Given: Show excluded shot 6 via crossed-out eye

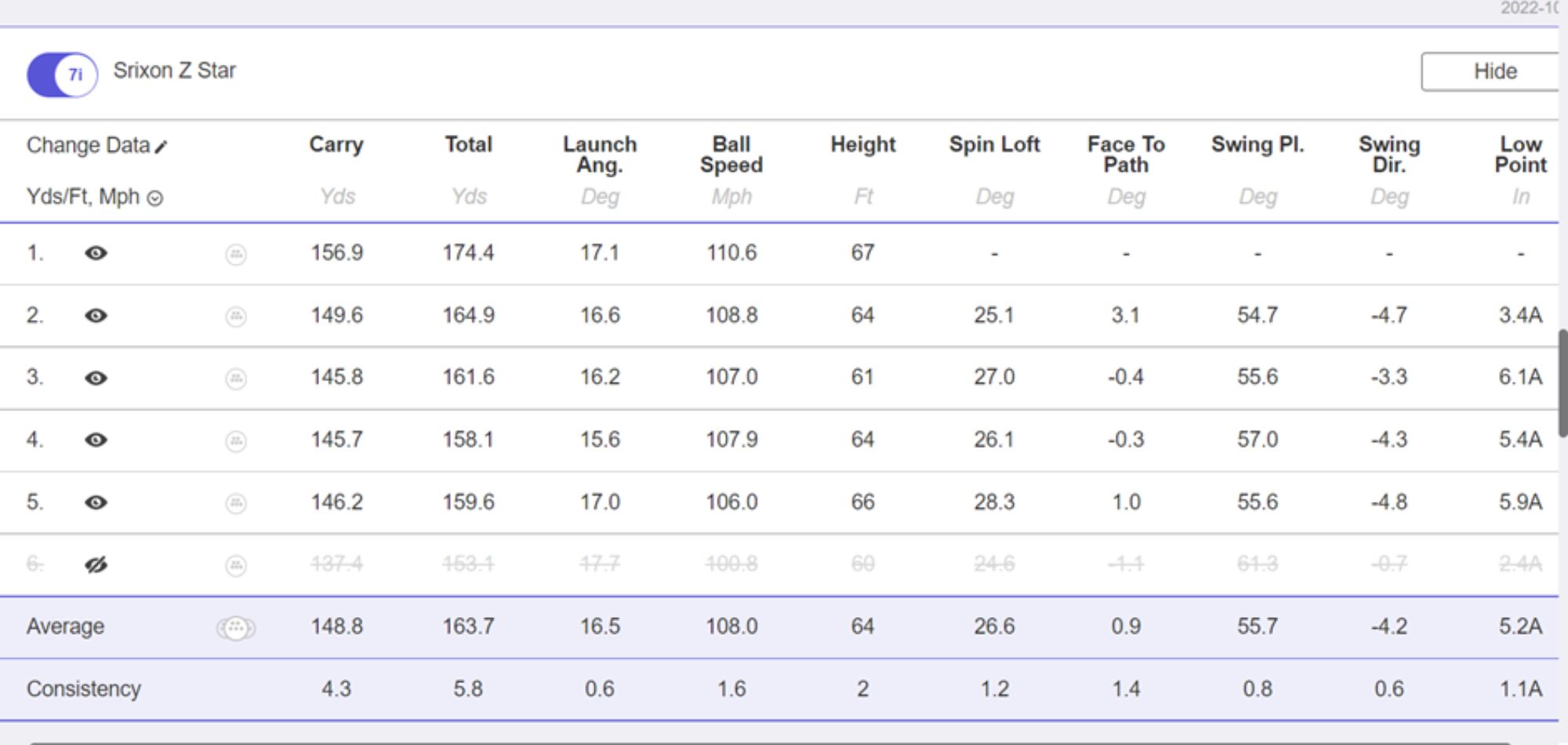Looking at the screenshot, I should 96,565.
